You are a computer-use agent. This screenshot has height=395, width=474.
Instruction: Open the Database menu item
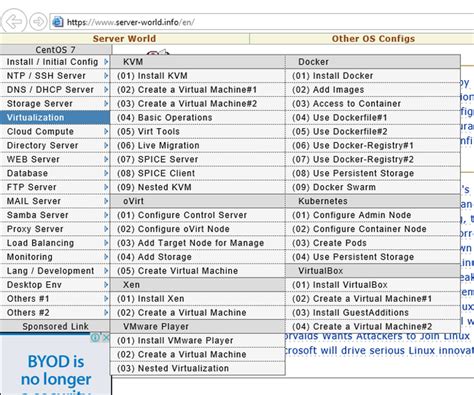55,173
